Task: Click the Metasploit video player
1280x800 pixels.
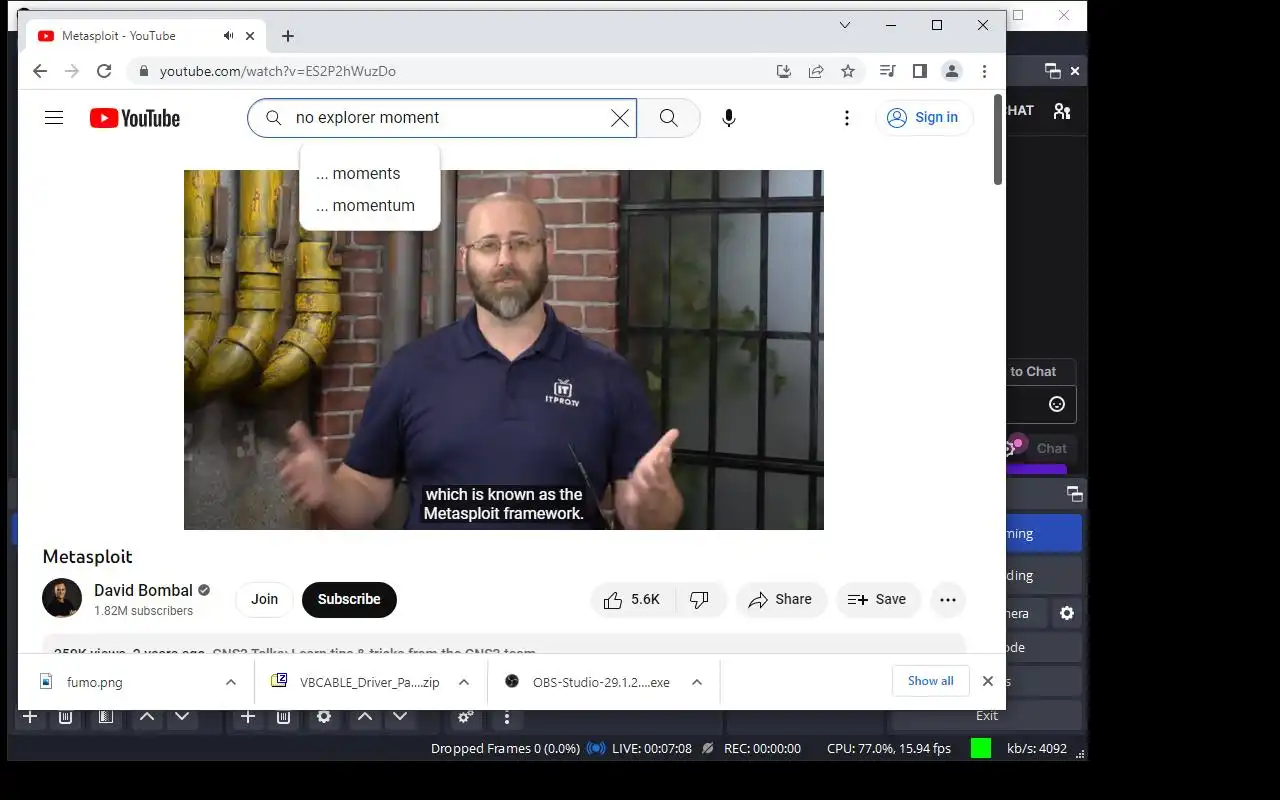Action: (504, 350)
